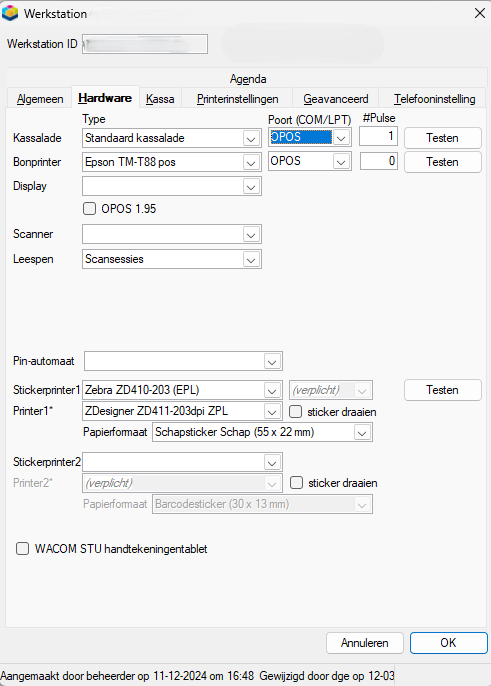Select the Hardware tab
Screen dimensions: 491x686
(x=105, y=98)
